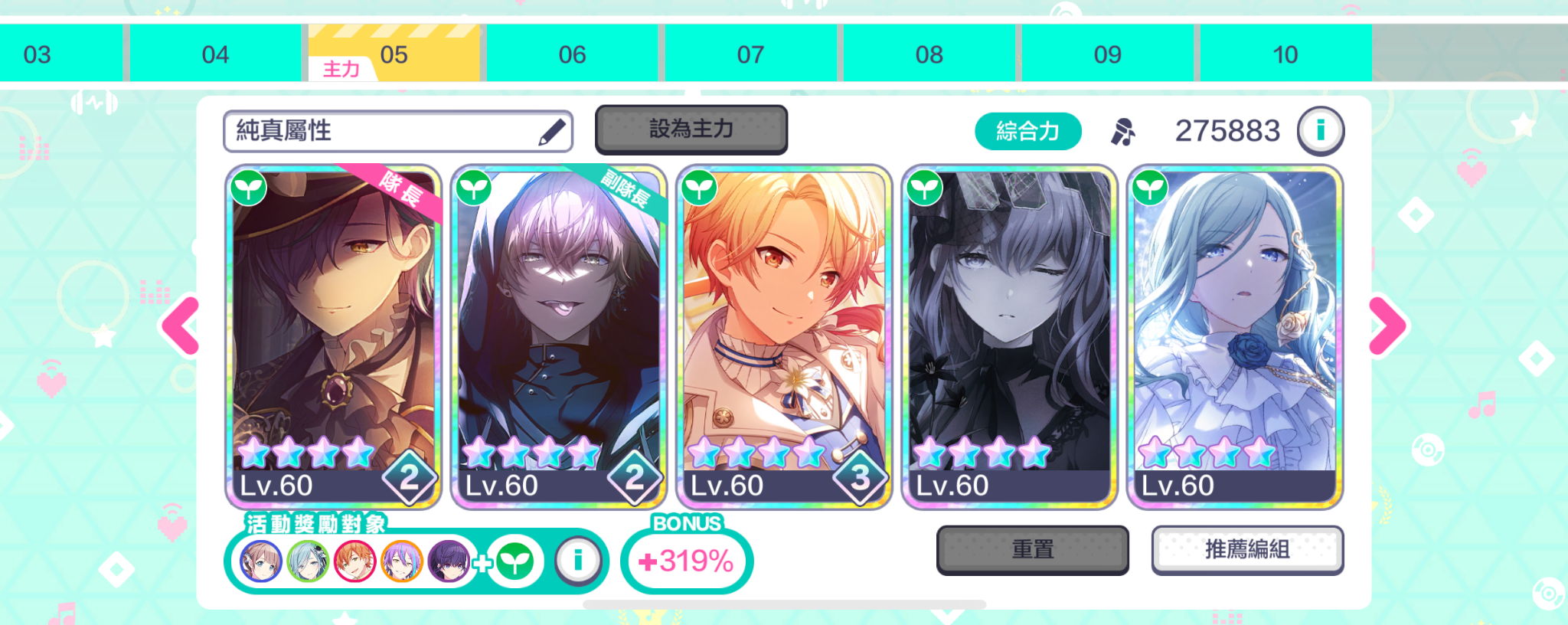
Task: Click the 純真屬性 team name field
Action: (398, 131)
